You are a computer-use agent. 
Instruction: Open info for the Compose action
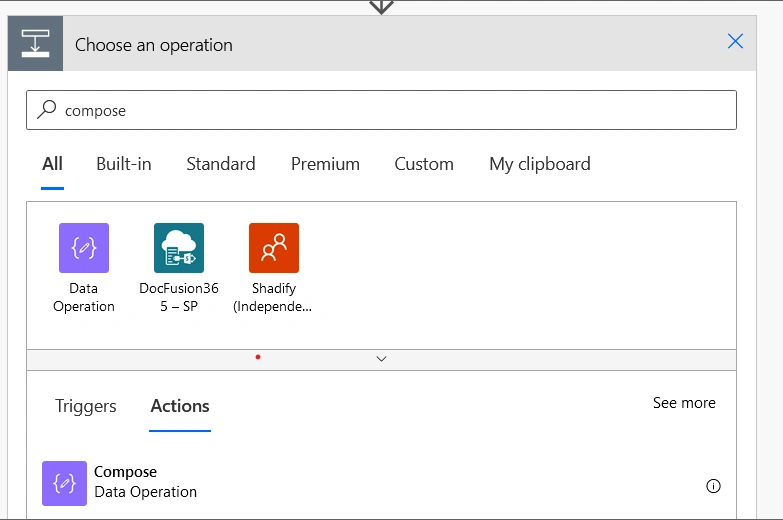tap(713, 486)
